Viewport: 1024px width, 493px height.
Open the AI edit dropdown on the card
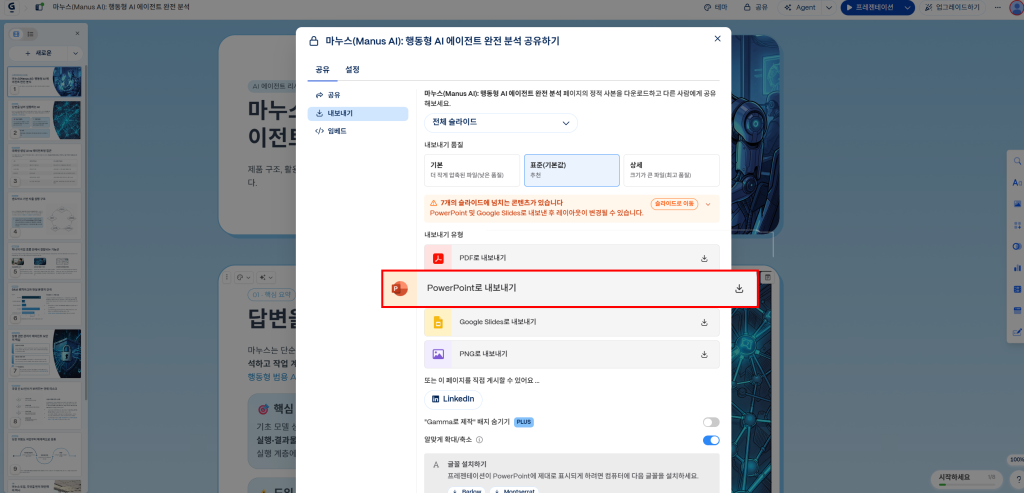coord(265,278)
